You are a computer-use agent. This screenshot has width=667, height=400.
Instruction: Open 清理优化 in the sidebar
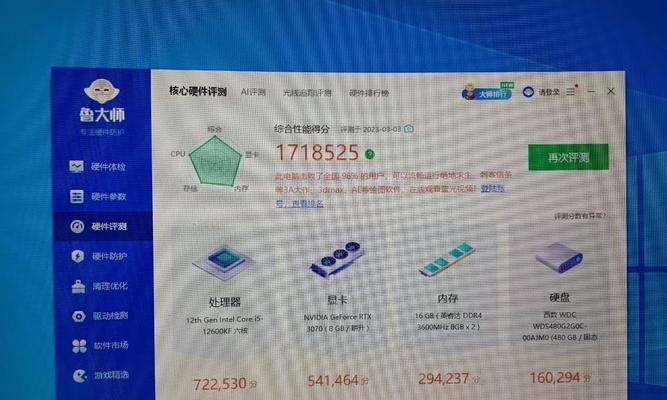100,286
